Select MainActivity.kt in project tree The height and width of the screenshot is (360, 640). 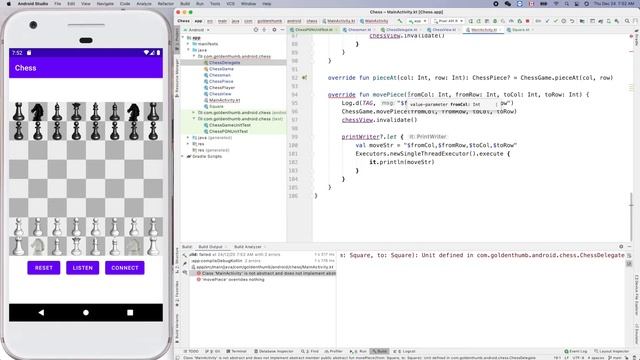pos(224,100)
